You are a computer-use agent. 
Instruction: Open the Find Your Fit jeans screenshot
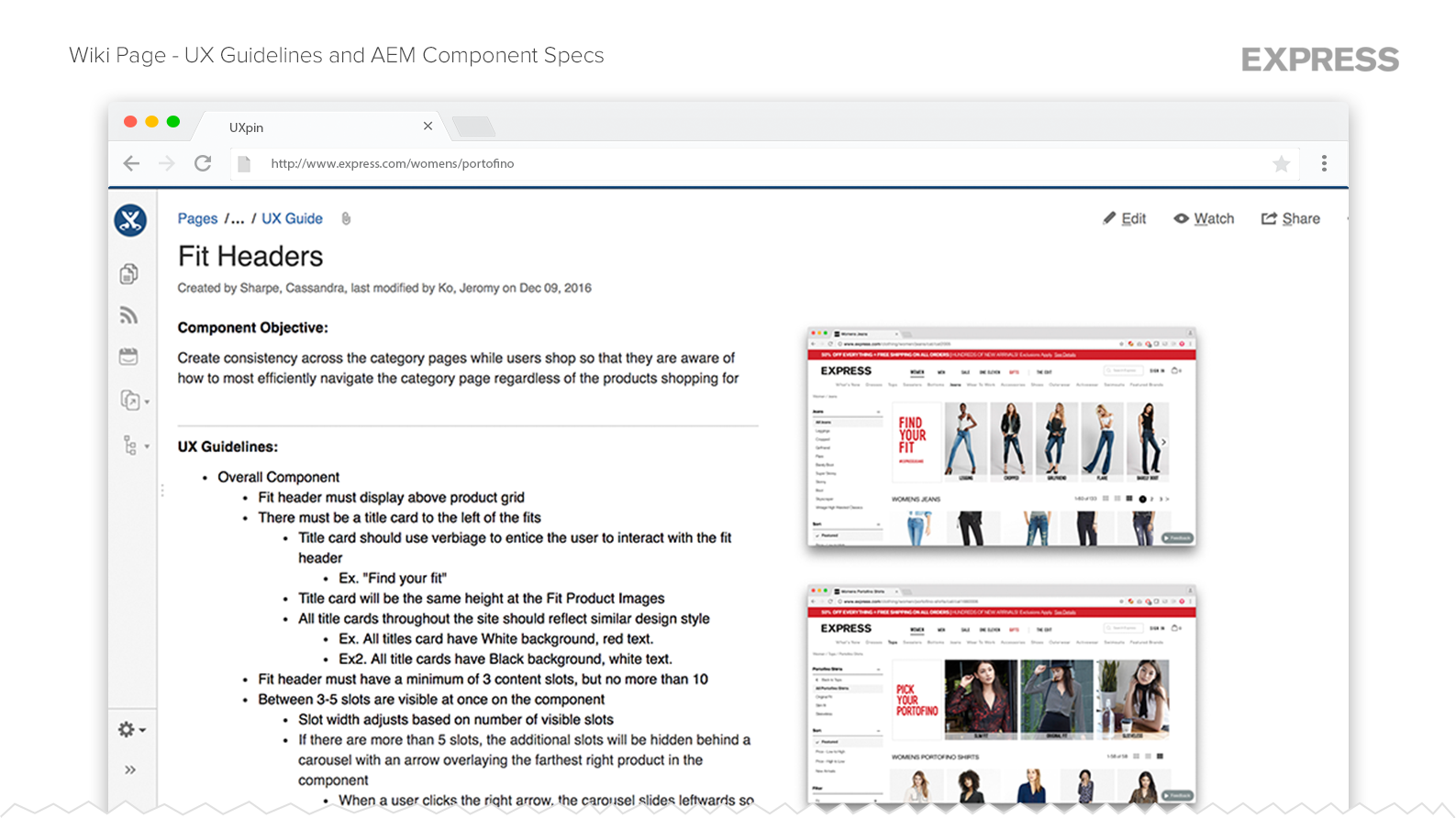[x=1002, y=437]
